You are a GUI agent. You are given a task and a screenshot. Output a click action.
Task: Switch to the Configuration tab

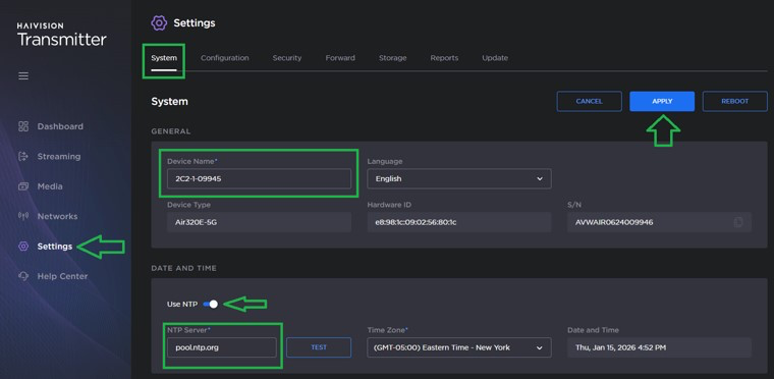click(225, 58)
